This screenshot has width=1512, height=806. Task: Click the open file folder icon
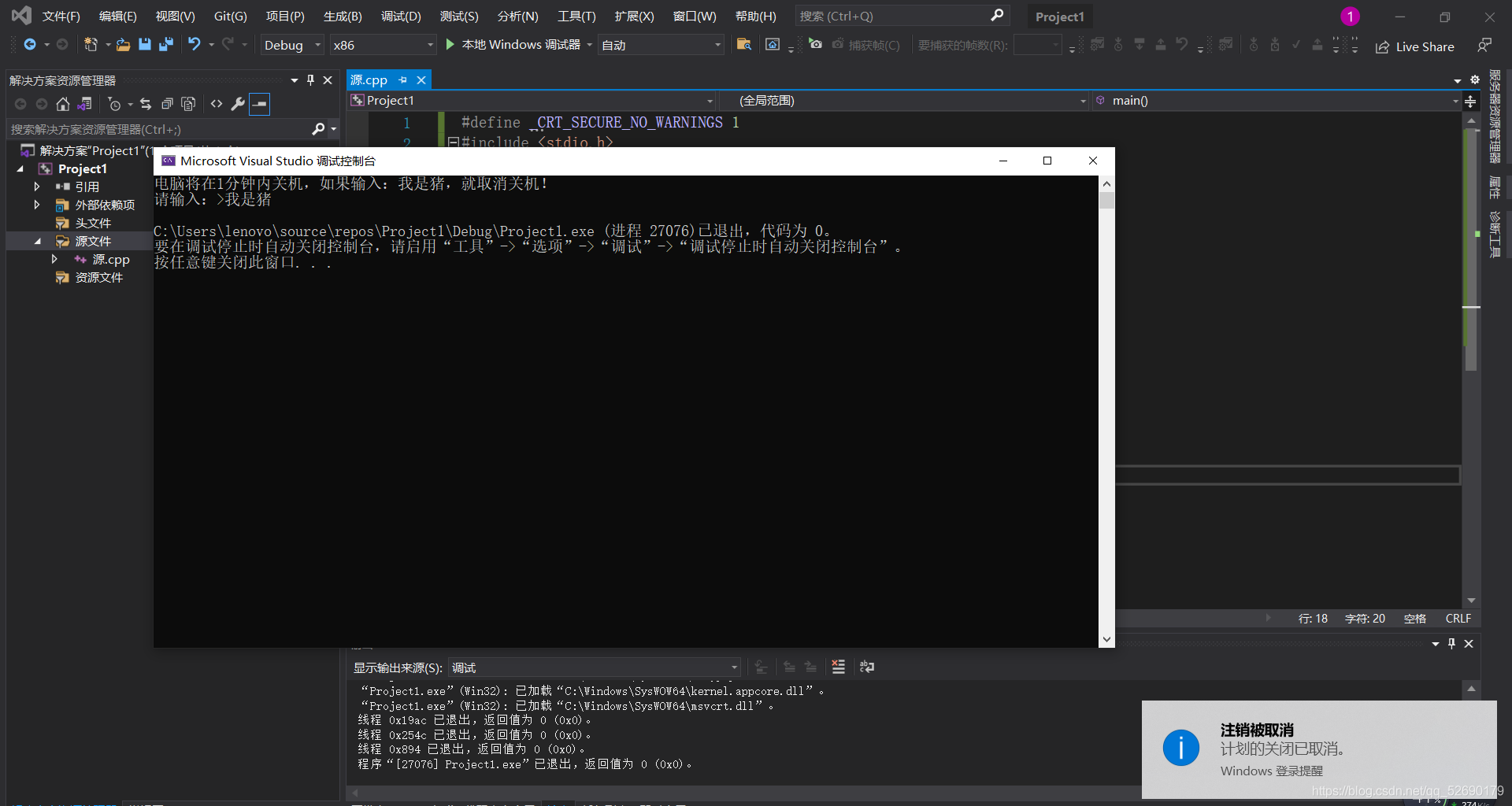pos(123,45)
